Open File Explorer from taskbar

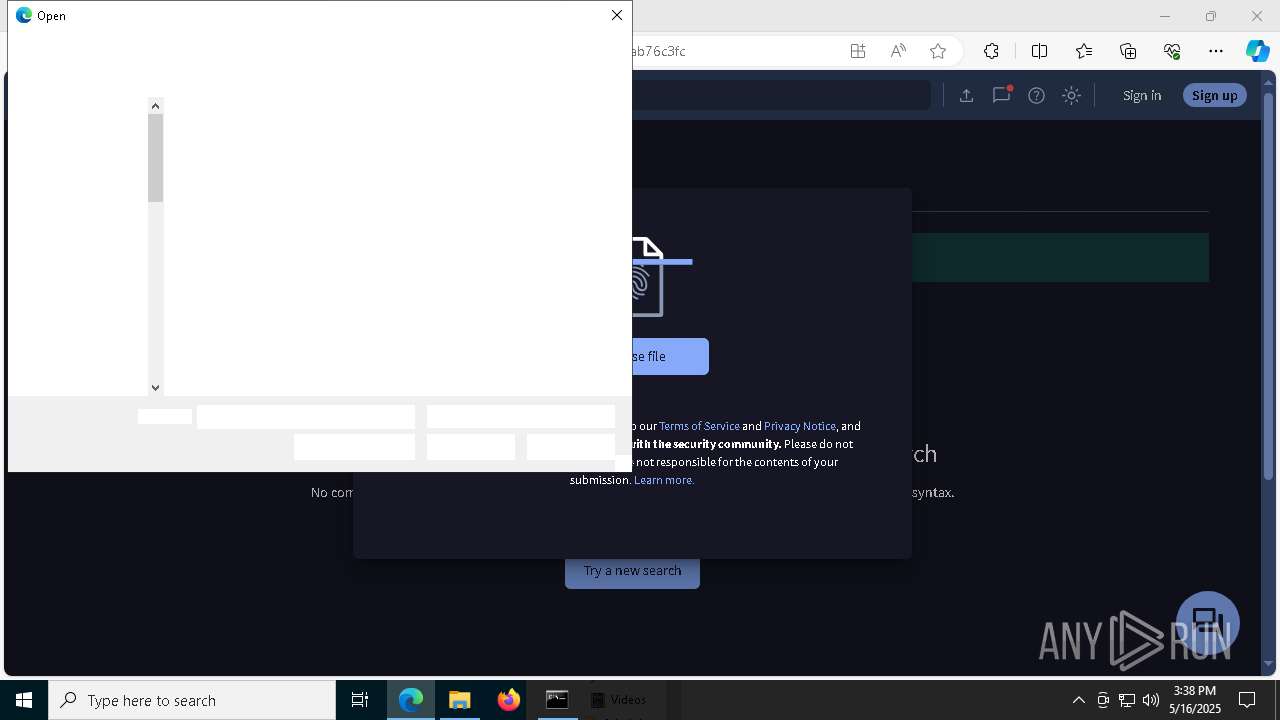pyautogui.click(x=460, y=700)
